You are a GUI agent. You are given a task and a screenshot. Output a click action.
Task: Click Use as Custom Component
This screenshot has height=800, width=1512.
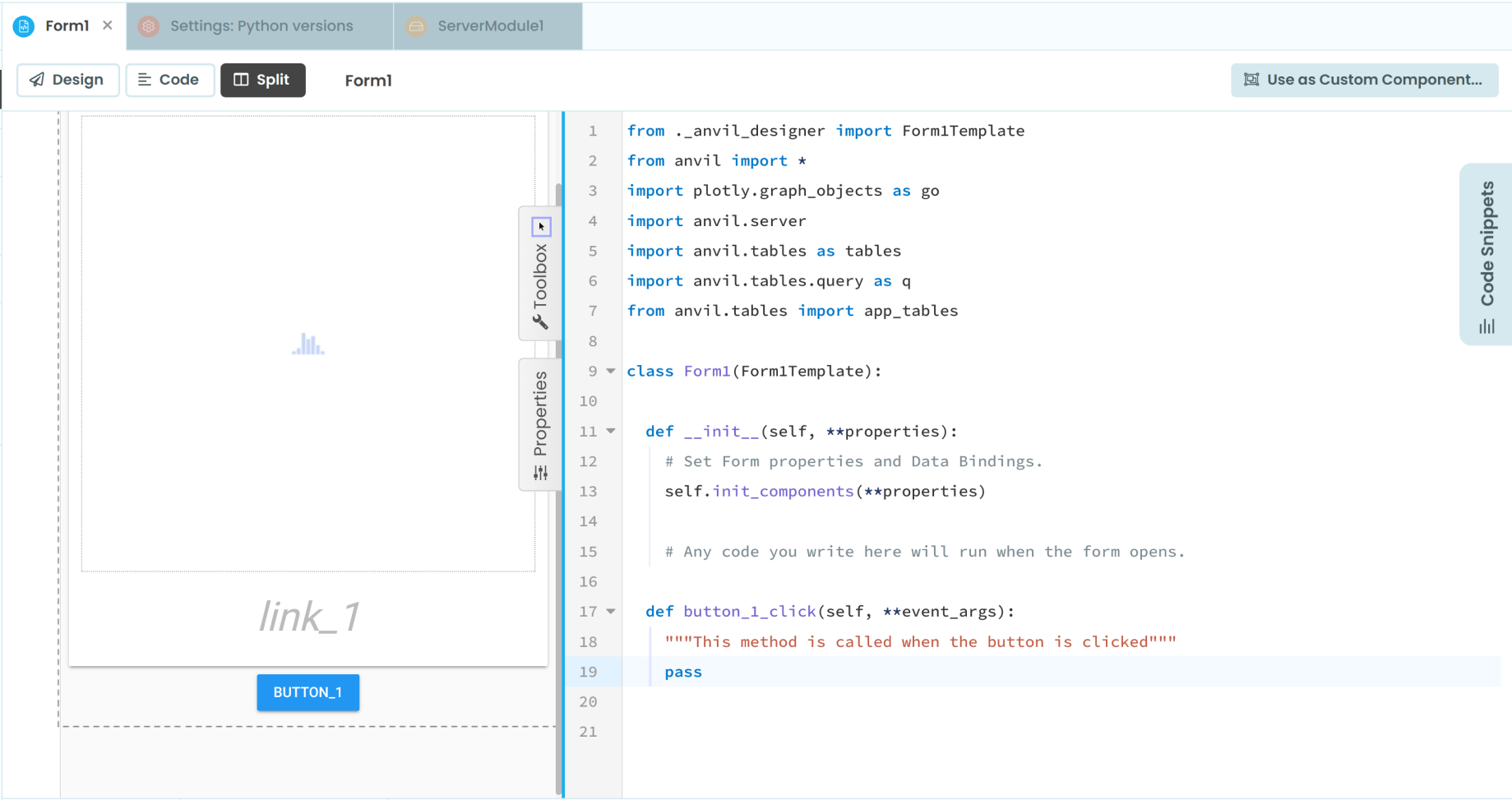pyautogui.click(x=1363, y=80)
